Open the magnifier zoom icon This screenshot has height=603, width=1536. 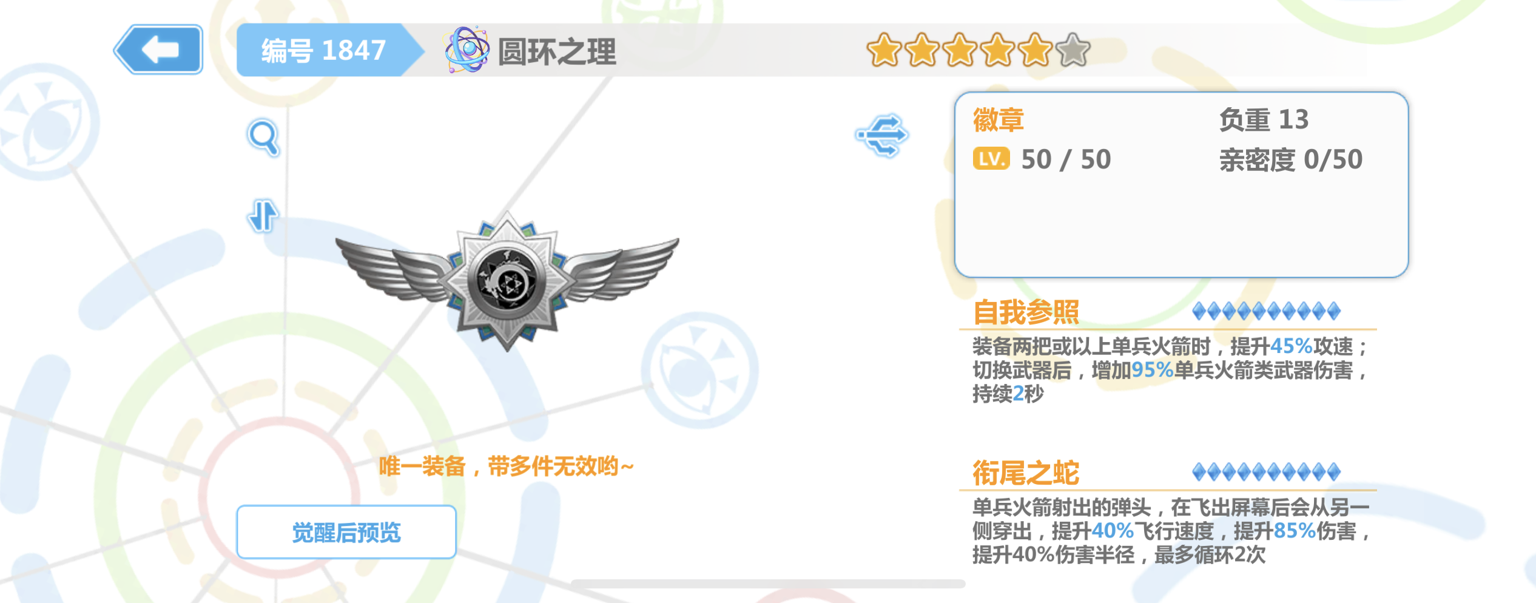[263, 138]
